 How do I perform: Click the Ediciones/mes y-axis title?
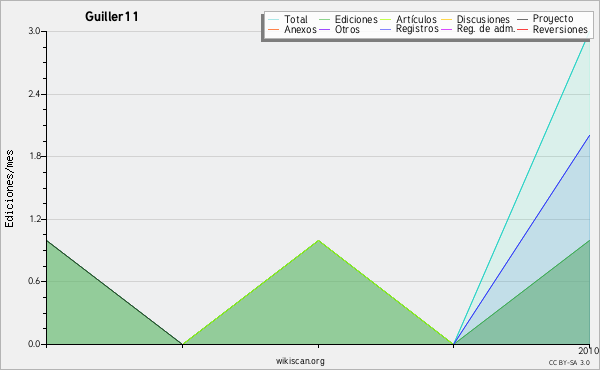(x=9, y=188)
